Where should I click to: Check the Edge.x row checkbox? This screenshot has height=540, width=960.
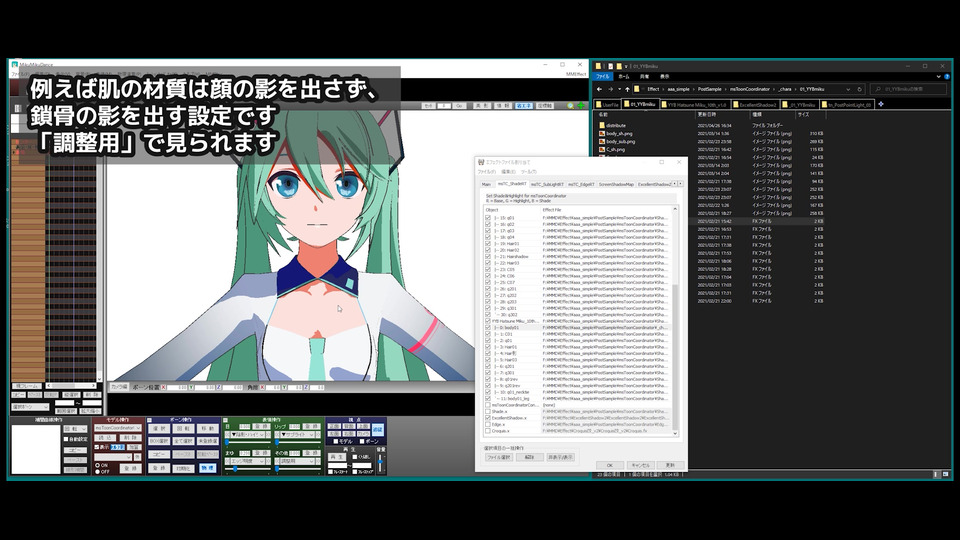click(488, 424)
